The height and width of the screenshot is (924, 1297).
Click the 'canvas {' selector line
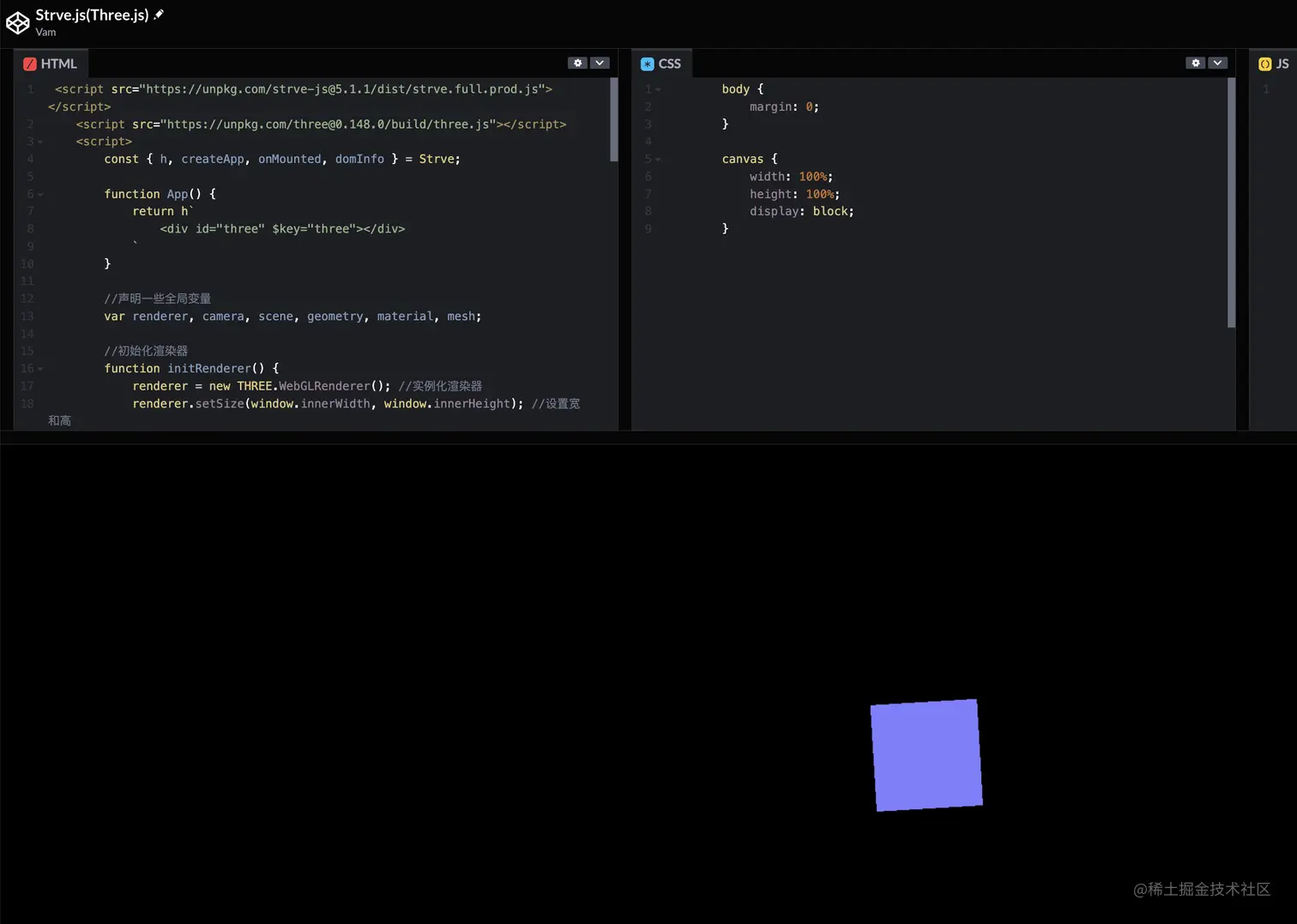click(750, 159)
